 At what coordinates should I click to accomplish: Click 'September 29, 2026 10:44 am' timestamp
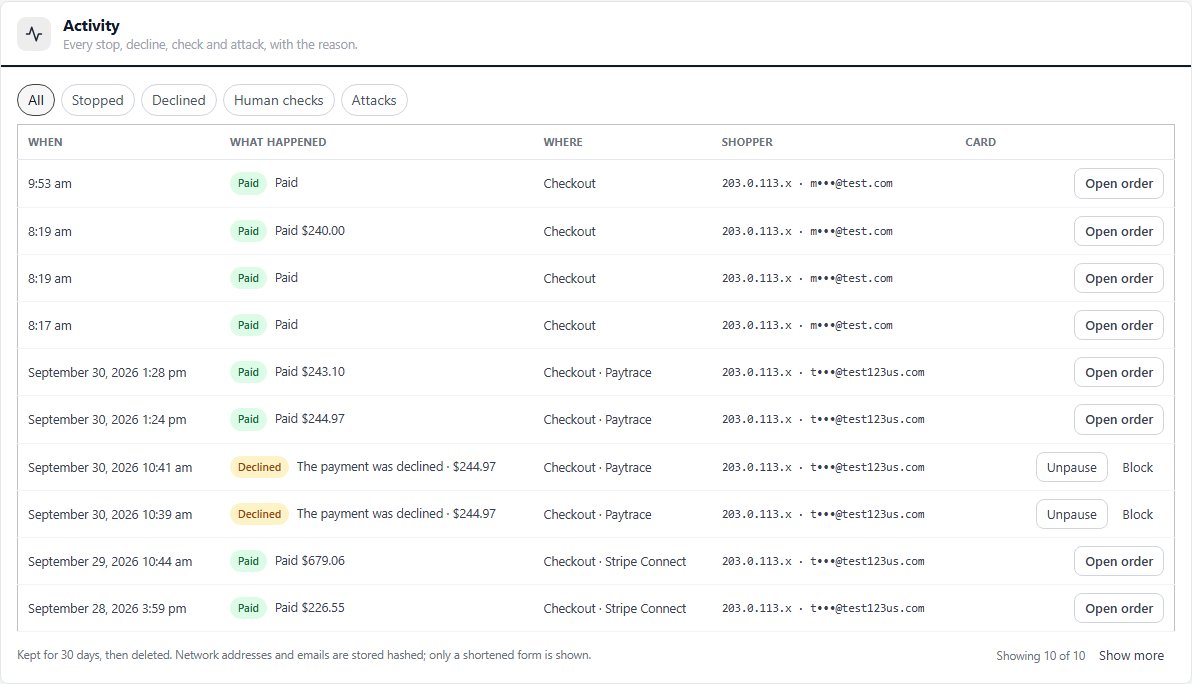pos(110,562)
